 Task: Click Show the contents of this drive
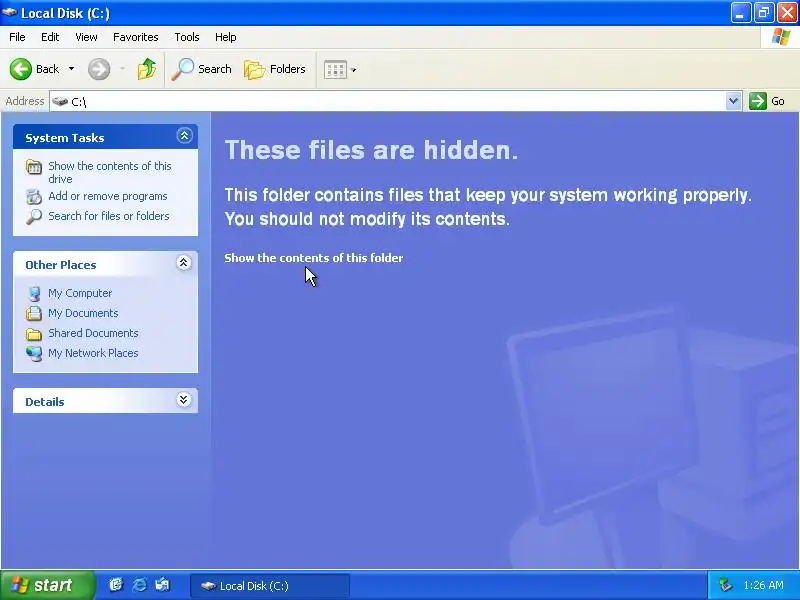pos(110,172)
